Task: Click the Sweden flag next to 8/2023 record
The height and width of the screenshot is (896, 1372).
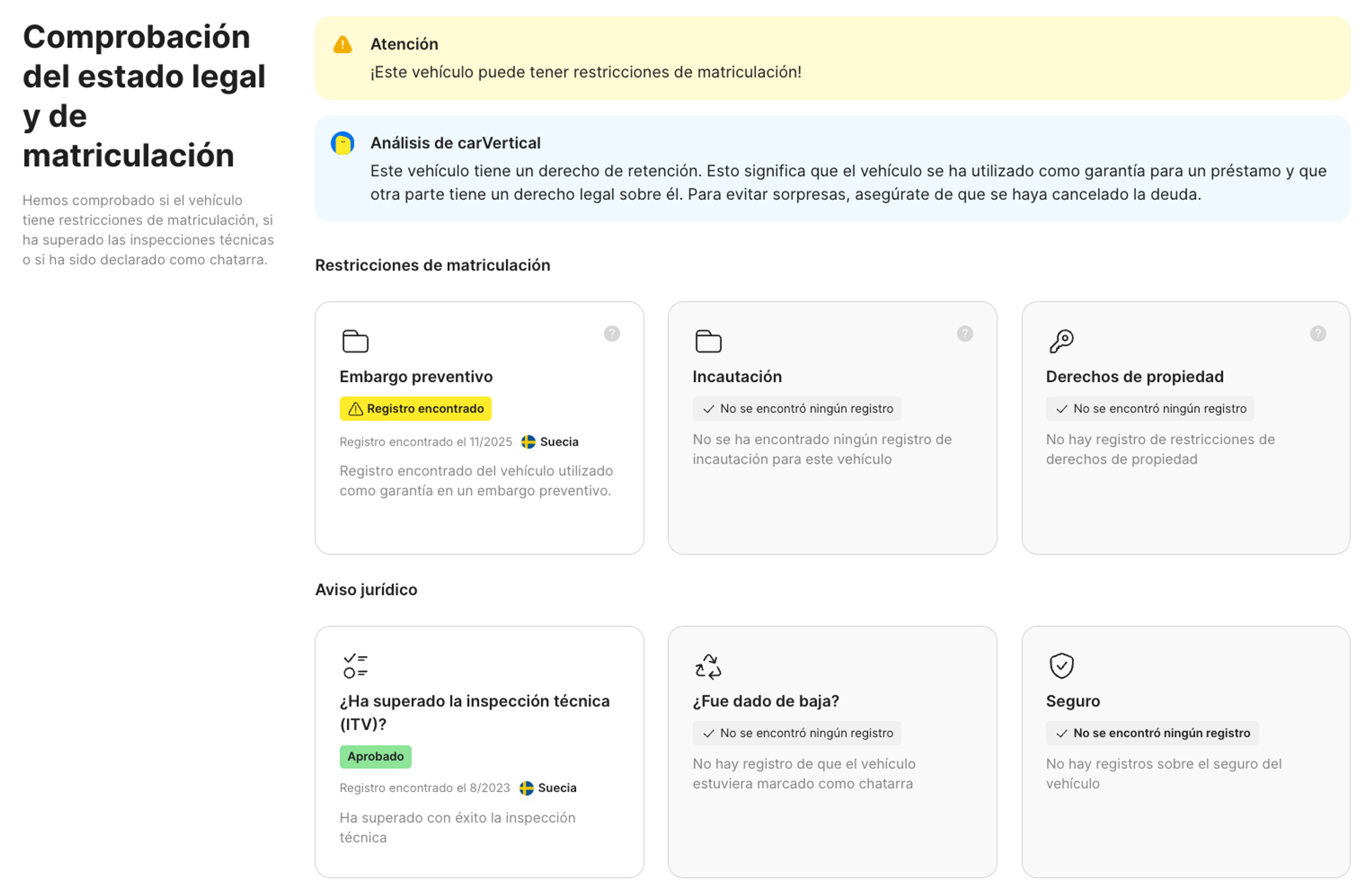Action: tap(526, 788)
